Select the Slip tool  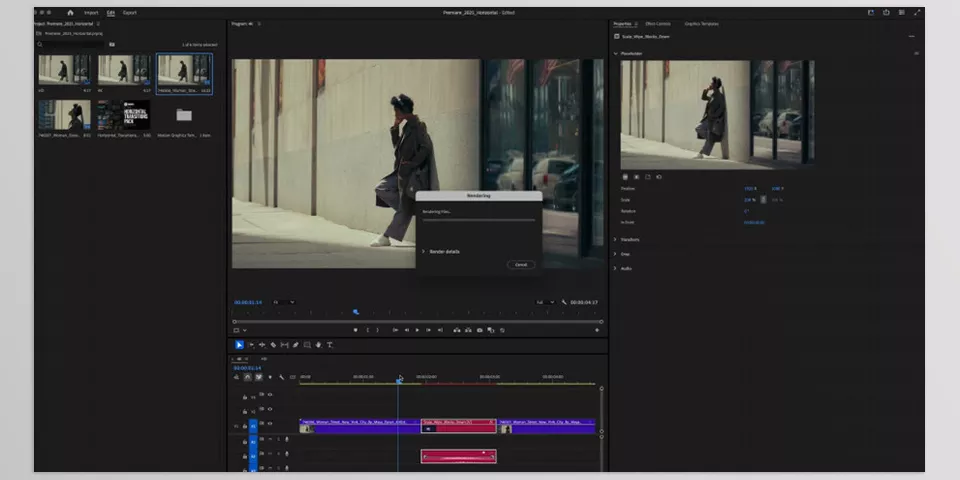pos(284,345)
